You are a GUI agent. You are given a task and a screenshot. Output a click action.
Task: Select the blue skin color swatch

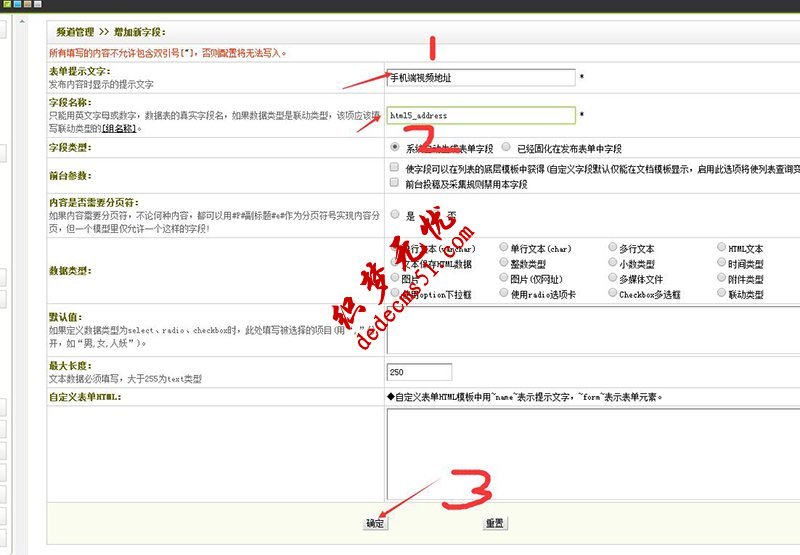[x=17, y=4]
